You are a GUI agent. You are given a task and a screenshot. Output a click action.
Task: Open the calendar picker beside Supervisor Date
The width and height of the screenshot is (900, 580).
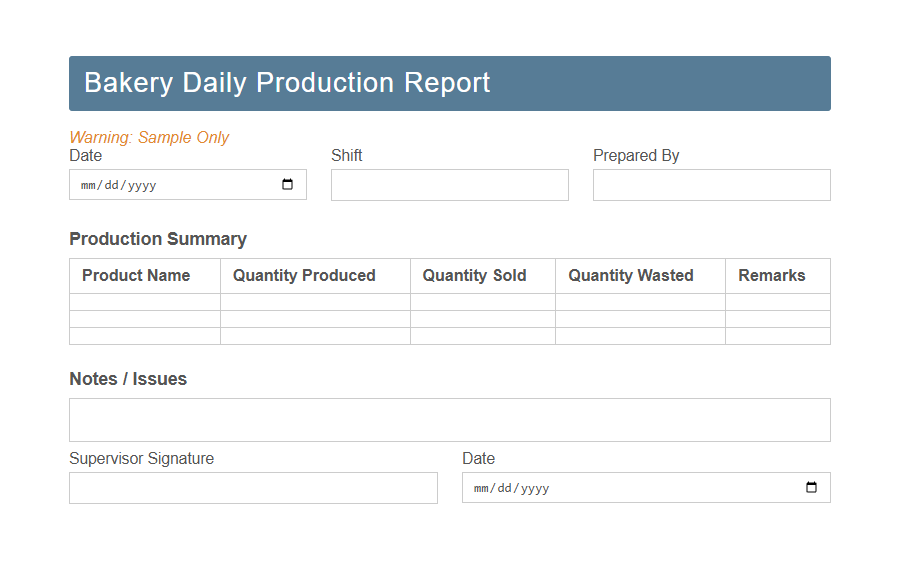(810, 487)
